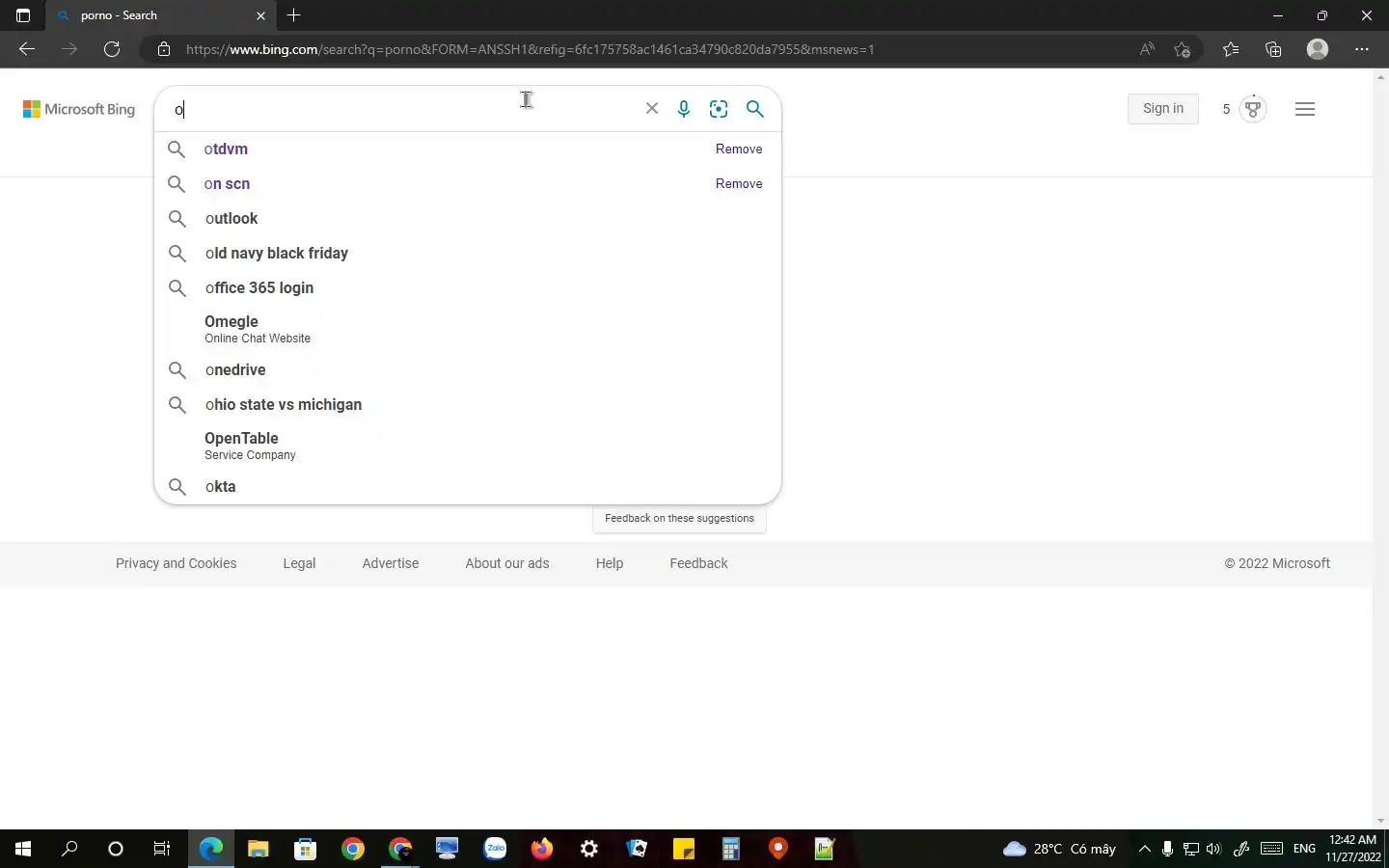Image resolution: width=1389 pixels, height=868 pixels.
Task: Click Feedback on these suggestions
Action: (679, 518)
